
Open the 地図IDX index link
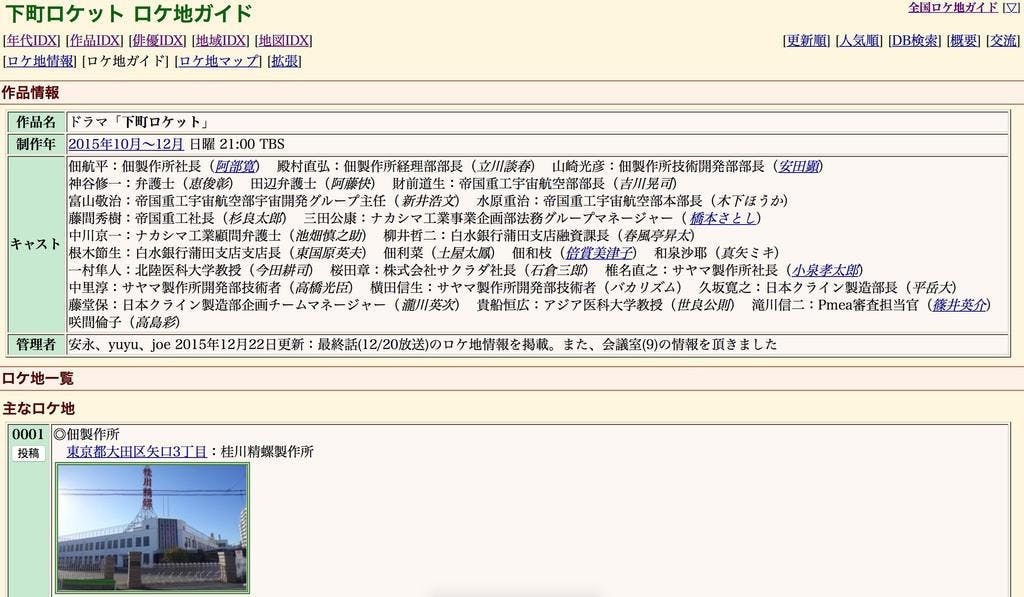[283, 40]
